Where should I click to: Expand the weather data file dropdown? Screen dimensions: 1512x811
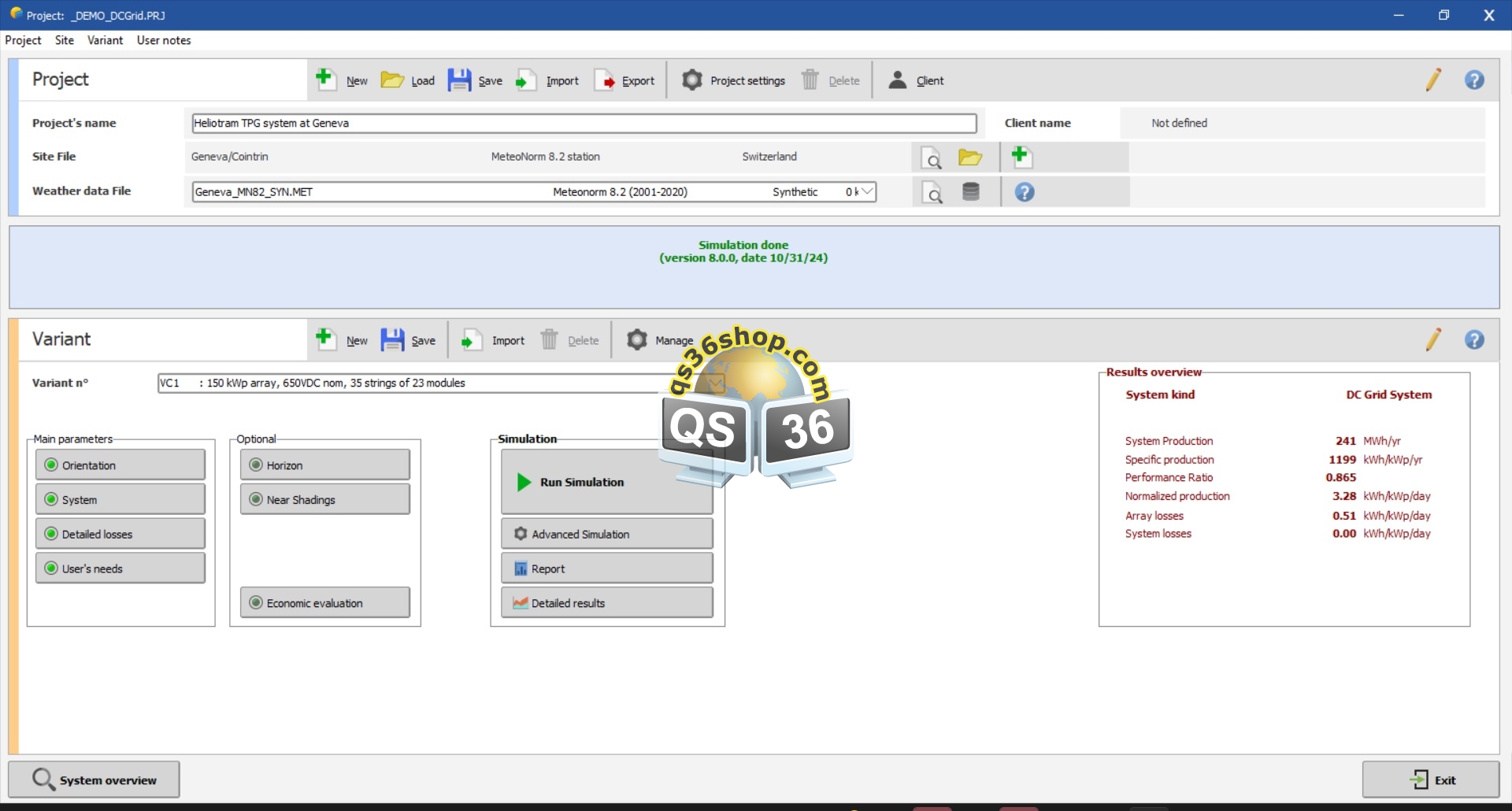[x=867, y=191]
